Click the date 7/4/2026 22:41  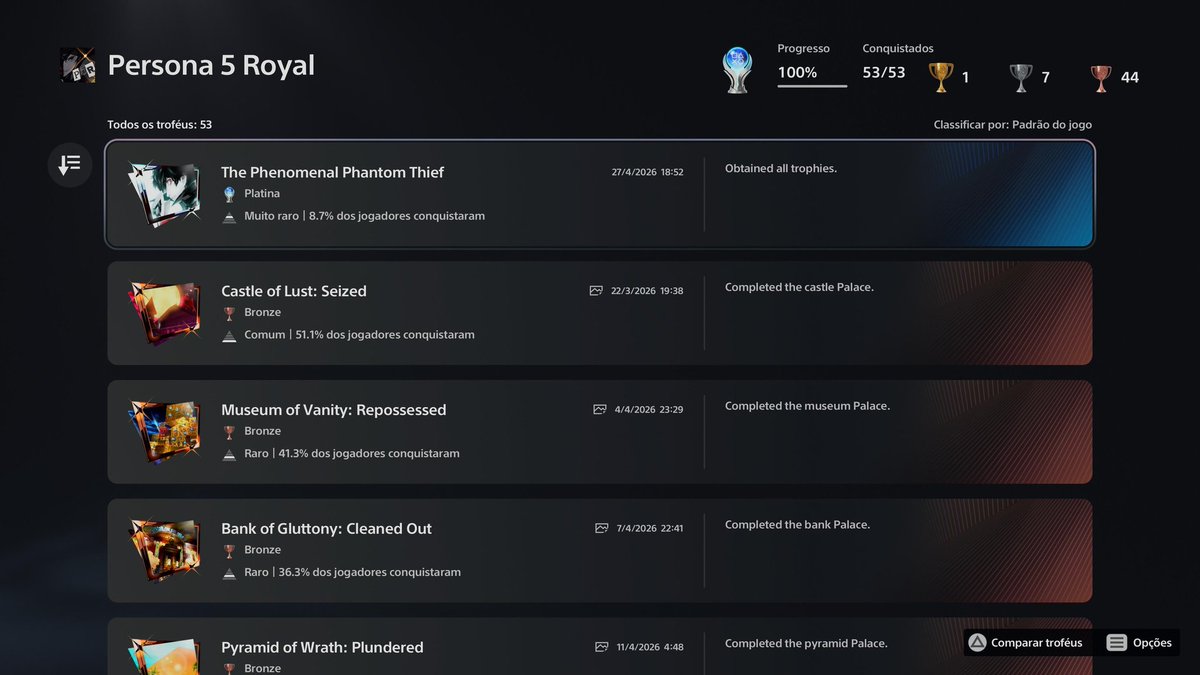pyautogui.click(x=650, y=529)
